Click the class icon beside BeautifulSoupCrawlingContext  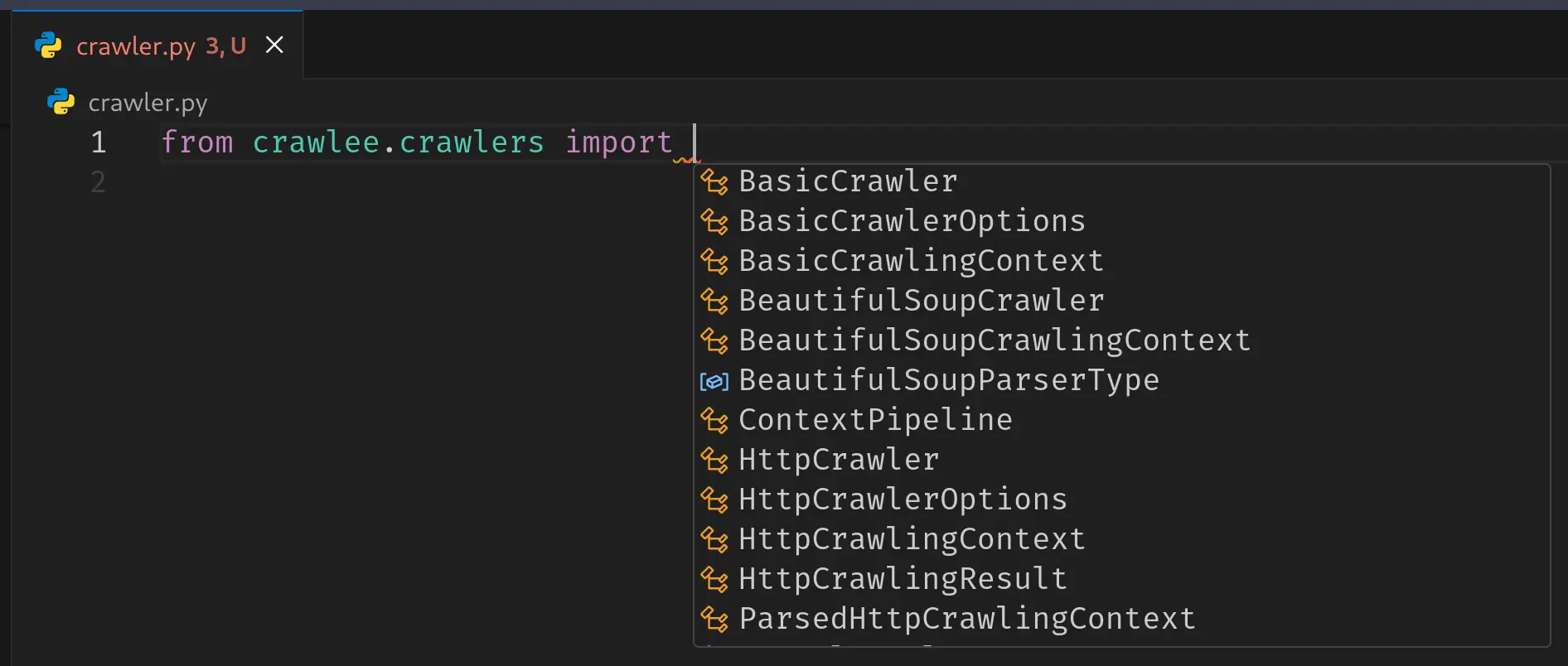[714, 340]
